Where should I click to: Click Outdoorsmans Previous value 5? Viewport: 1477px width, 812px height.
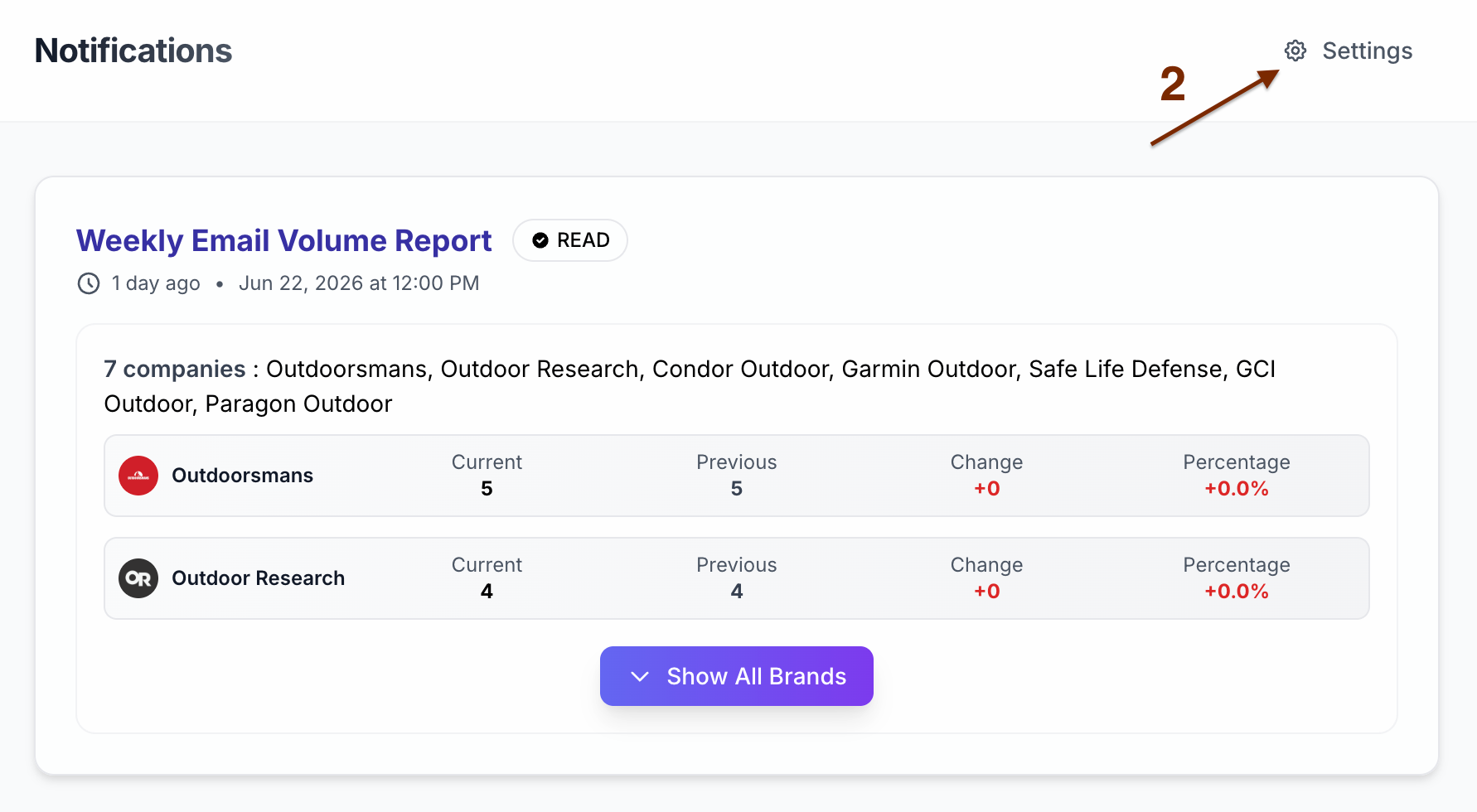click(737, 489)
